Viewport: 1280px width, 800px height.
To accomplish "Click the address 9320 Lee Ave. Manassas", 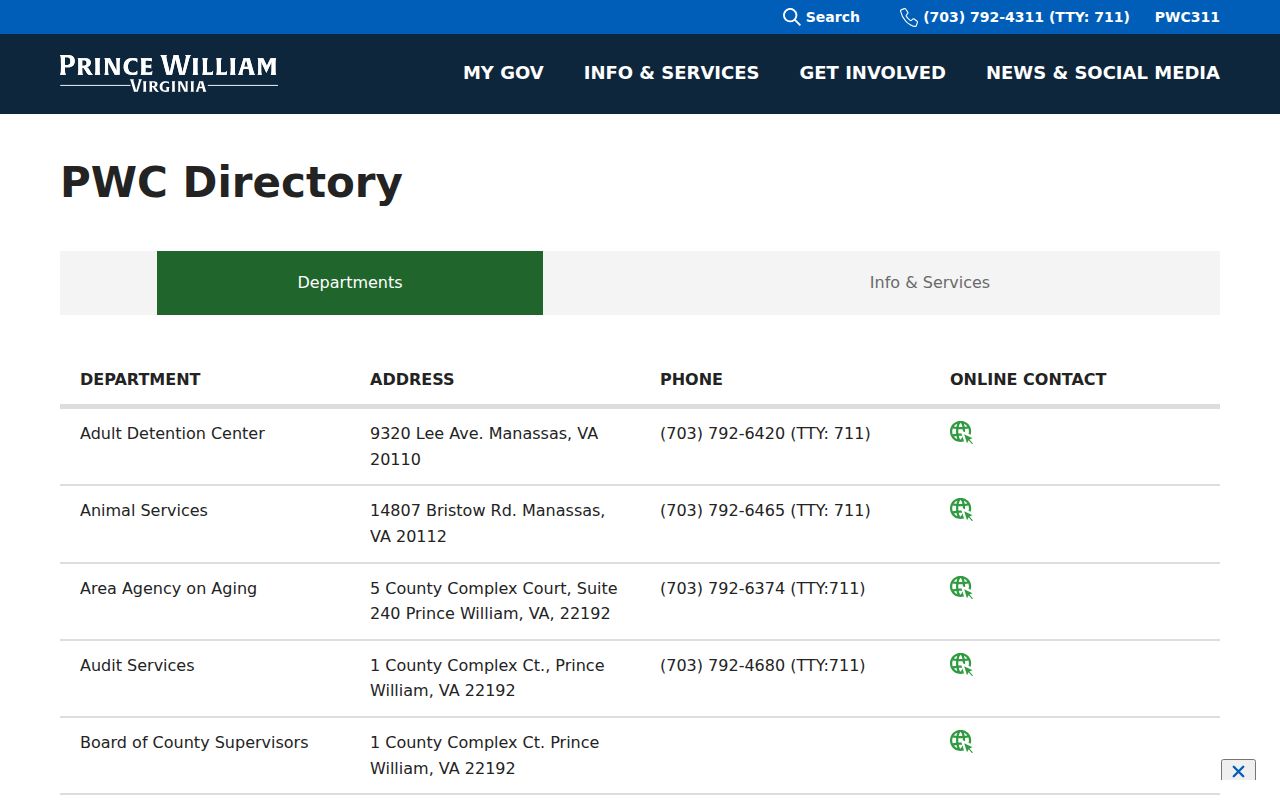I will (484, 446).
